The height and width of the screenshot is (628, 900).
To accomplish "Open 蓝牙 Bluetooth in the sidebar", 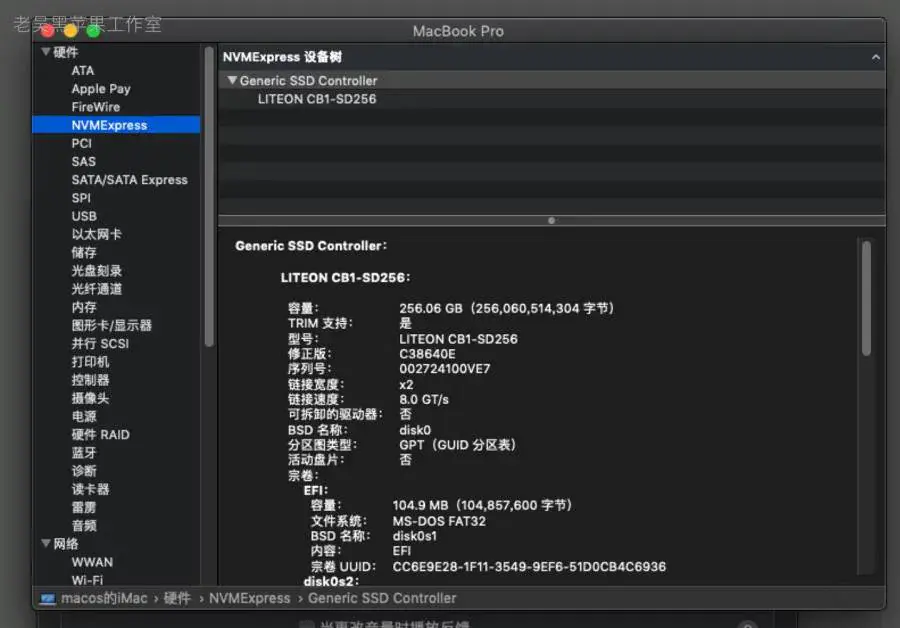I will (x=84, y=453).
